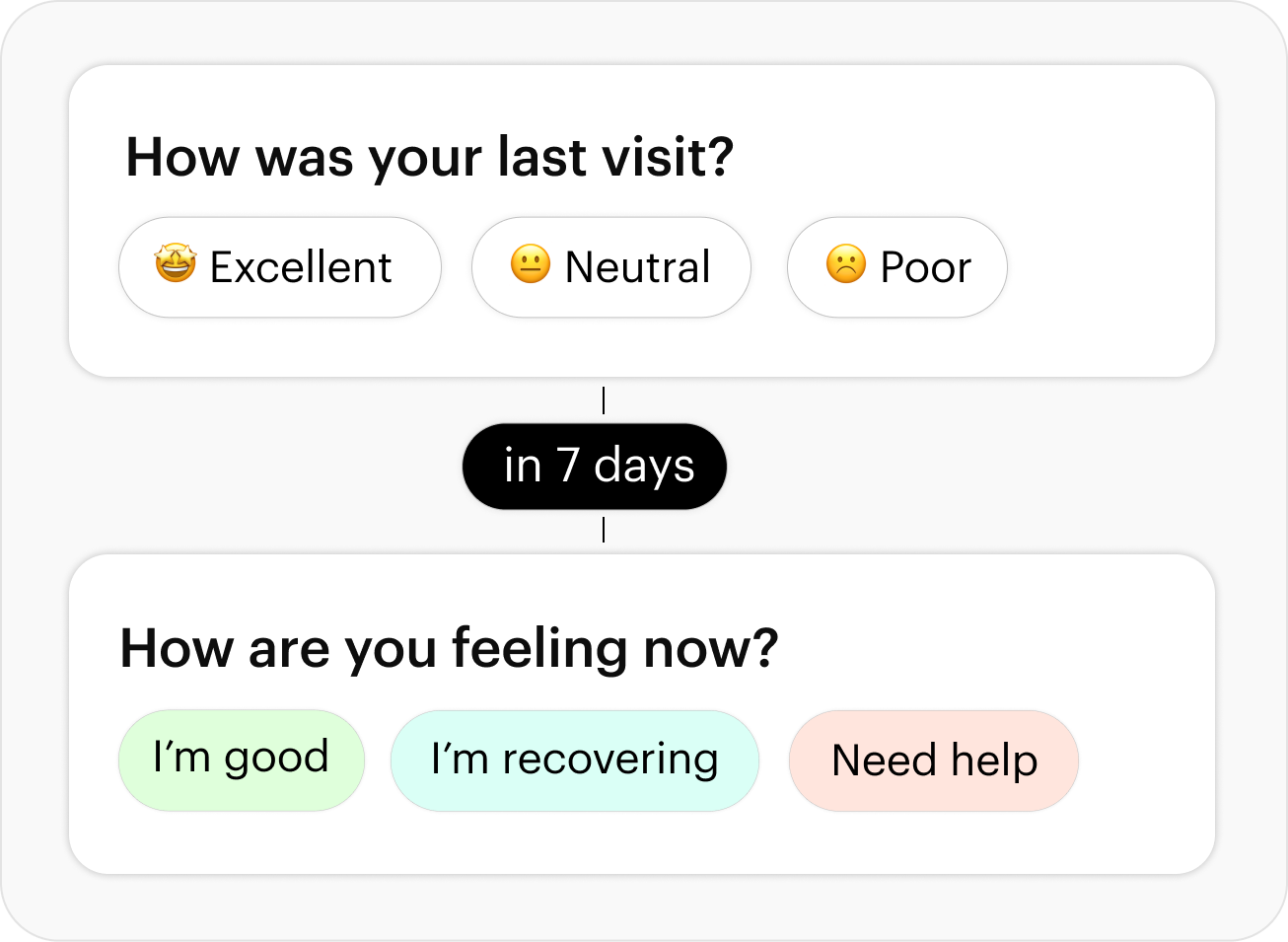Choose the Neutral rating option
Viewport: 1288px width, 942px height.
(x=610, y=267)
